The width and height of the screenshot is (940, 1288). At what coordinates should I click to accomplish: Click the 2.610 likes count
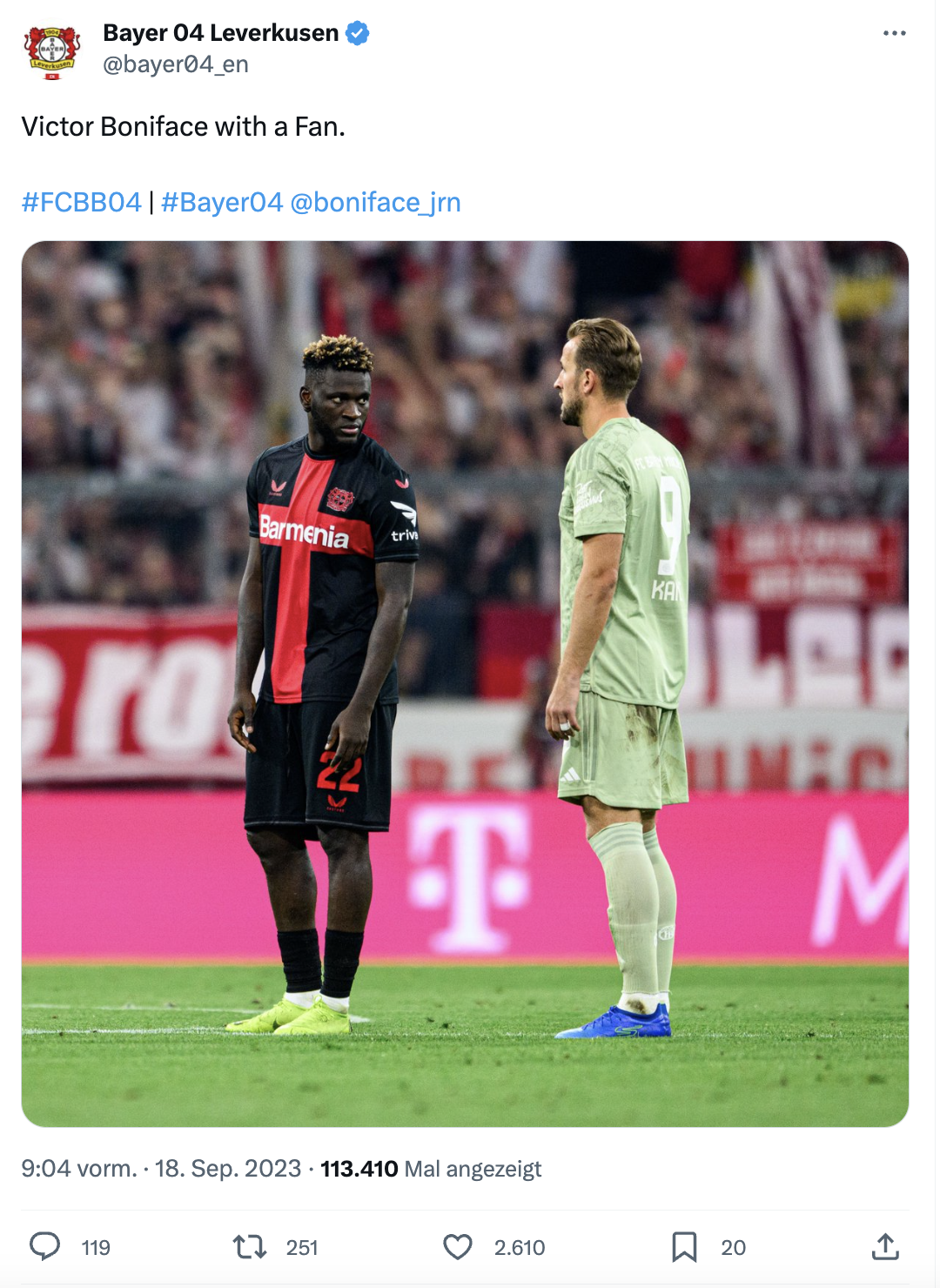[x=520, y=1248]
